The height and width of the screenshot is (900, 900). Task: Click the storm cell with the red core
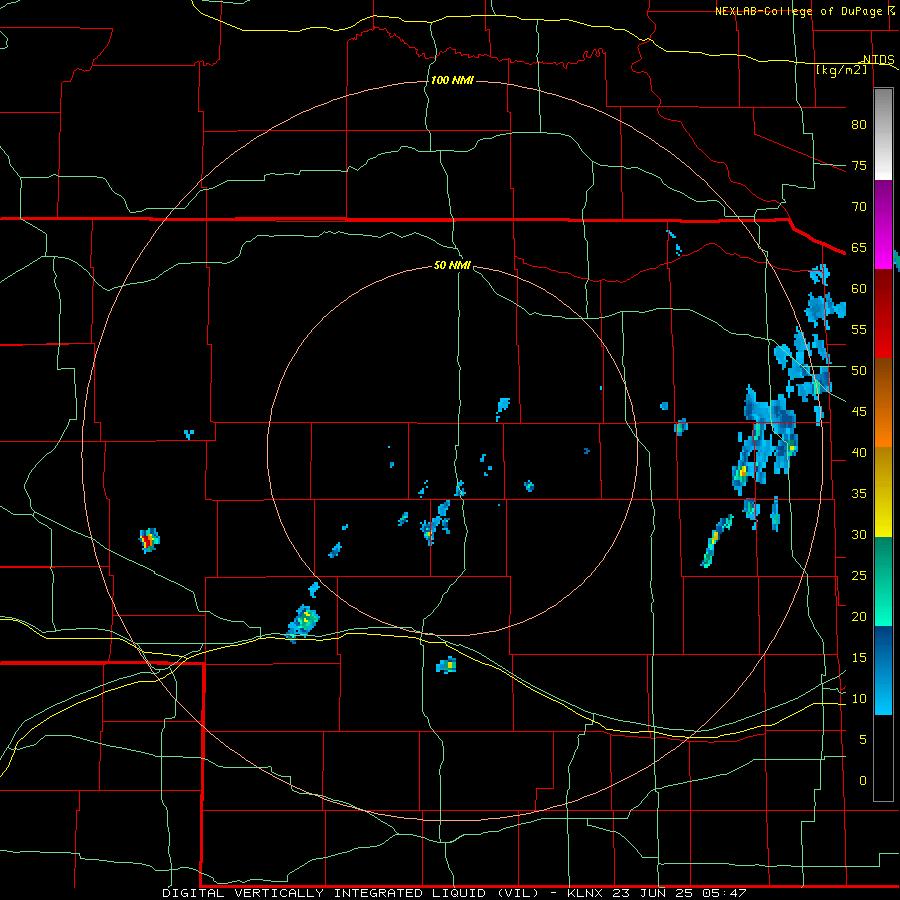[x=149, y=540]
